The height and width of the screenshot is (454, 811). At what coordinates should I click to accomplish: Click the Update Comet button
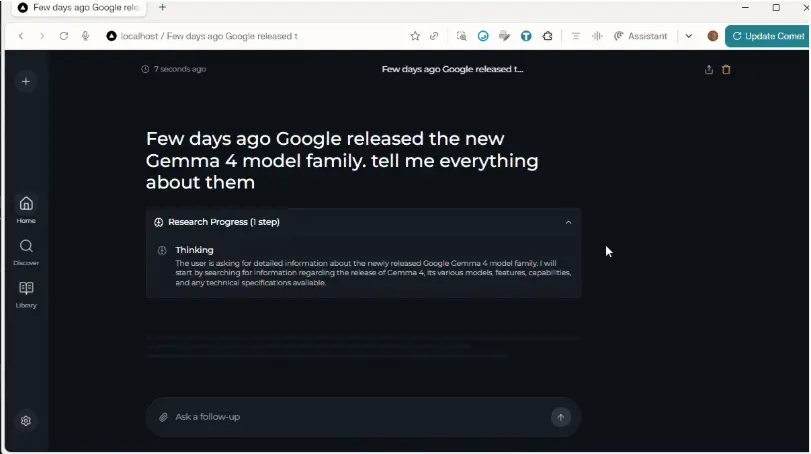click(x=766, y=36)
